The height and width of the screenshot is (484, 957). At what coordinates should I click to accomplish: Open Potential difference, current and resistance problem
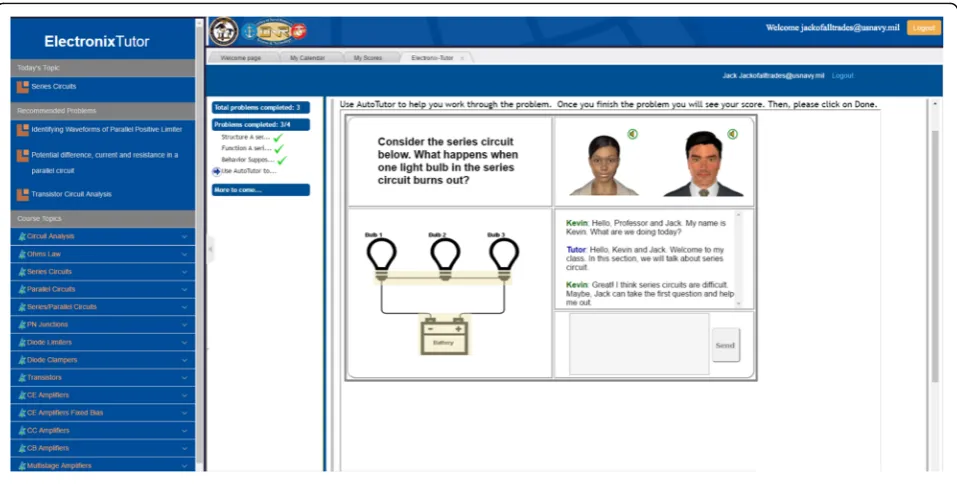tap(104, 163)
